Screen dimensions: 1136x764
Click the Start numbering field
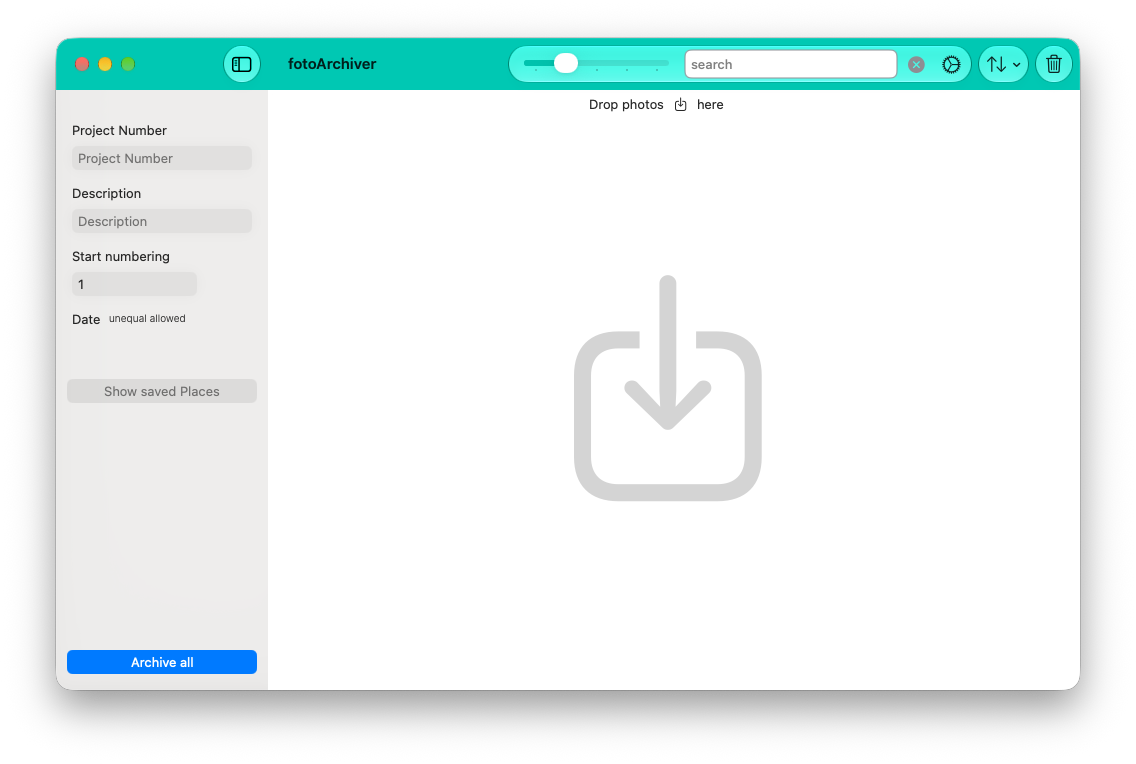point(134,285)
